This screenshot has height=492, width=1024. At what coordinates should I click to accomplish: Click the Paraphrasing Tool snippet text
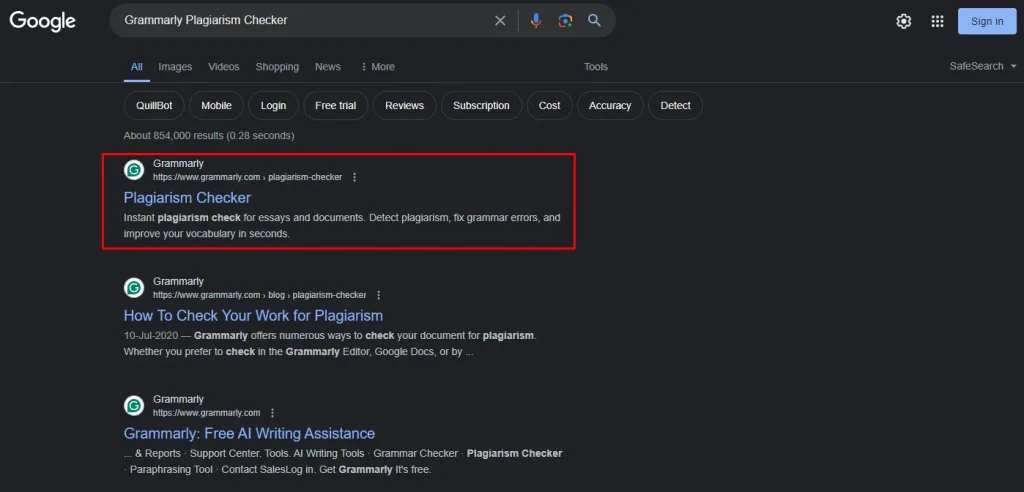(x=171, y=470)
